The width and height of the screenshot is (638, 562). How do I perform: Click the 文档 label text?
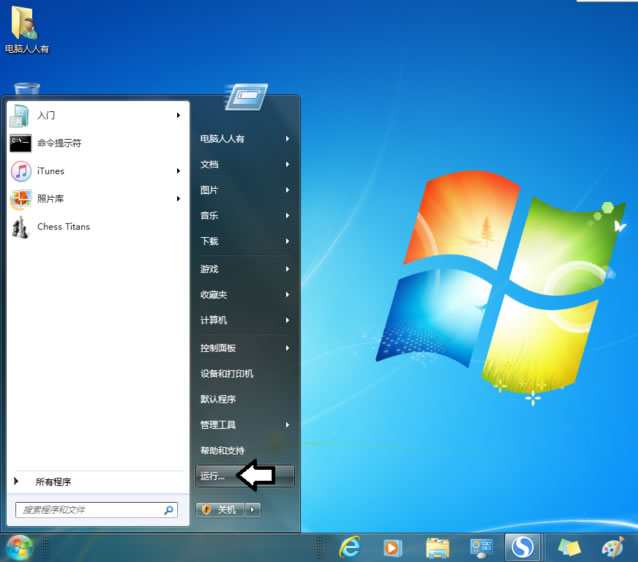click(x=209, y=164)
